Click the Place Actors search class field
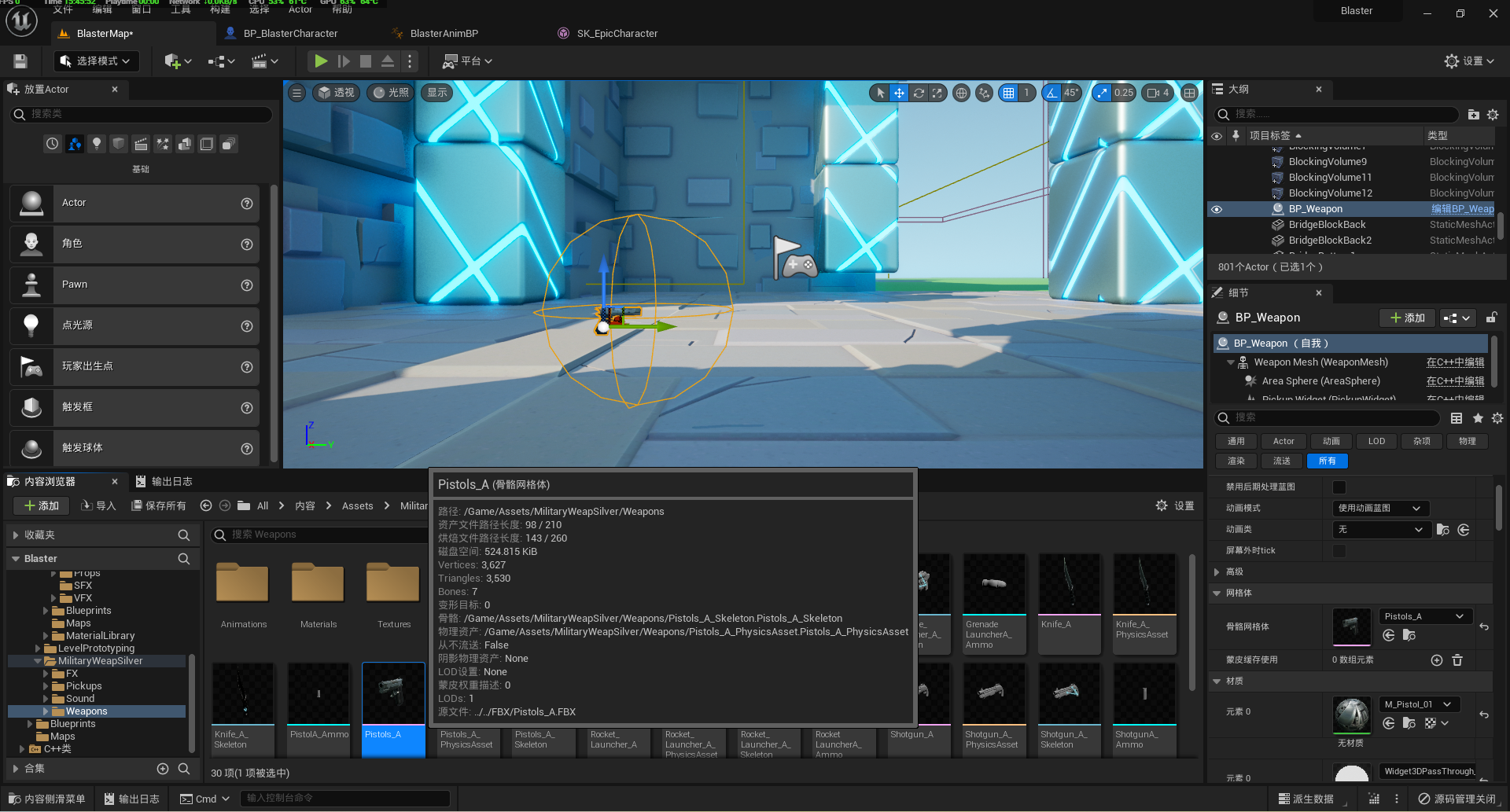Viewport: 1510px width, 812px height. (x=142, y=115)
